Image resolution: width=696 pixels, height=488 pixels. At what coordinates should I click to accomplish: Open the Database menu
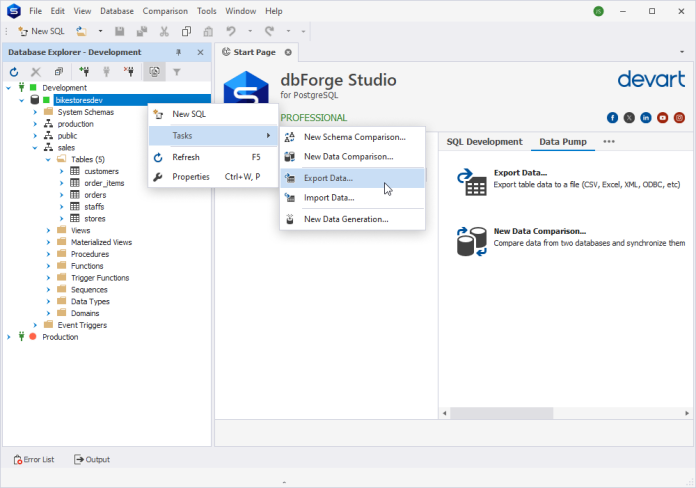117,11
